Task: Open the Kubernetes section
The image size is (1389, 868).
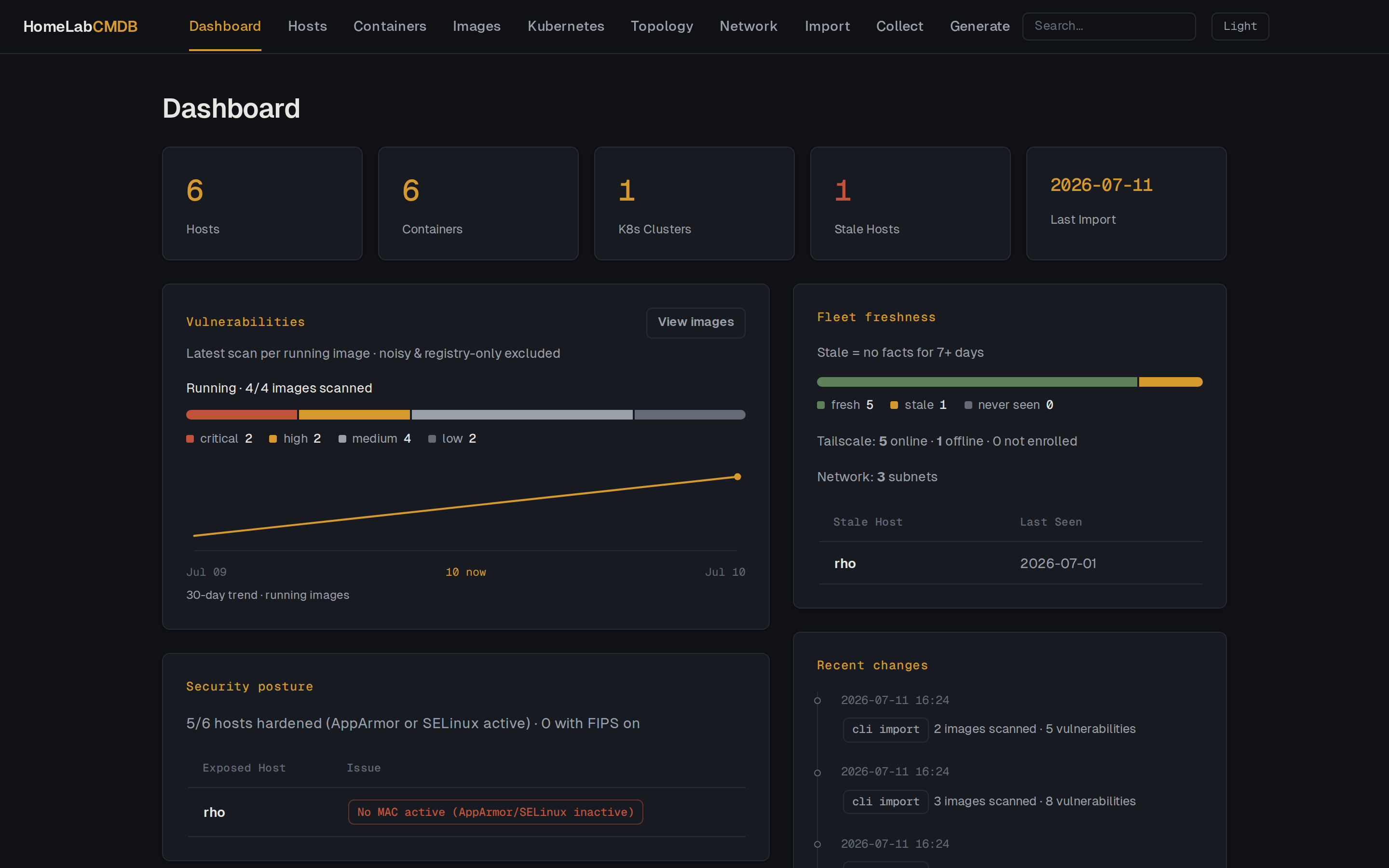Action: pos(566,27)
